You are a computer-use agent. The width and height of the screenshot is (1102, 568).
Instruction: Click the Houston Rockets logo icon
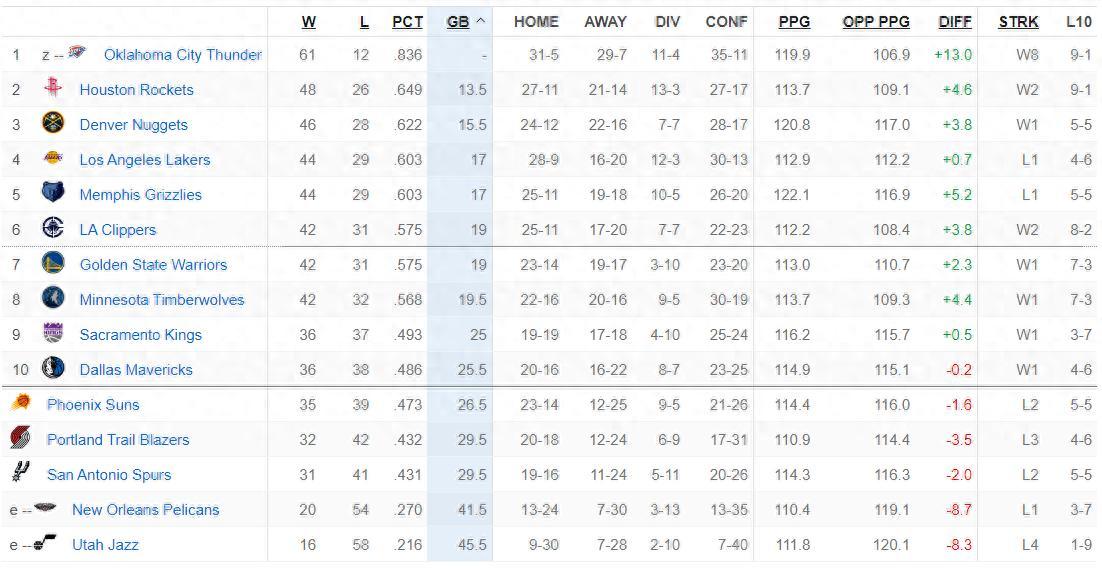[53, 89]
